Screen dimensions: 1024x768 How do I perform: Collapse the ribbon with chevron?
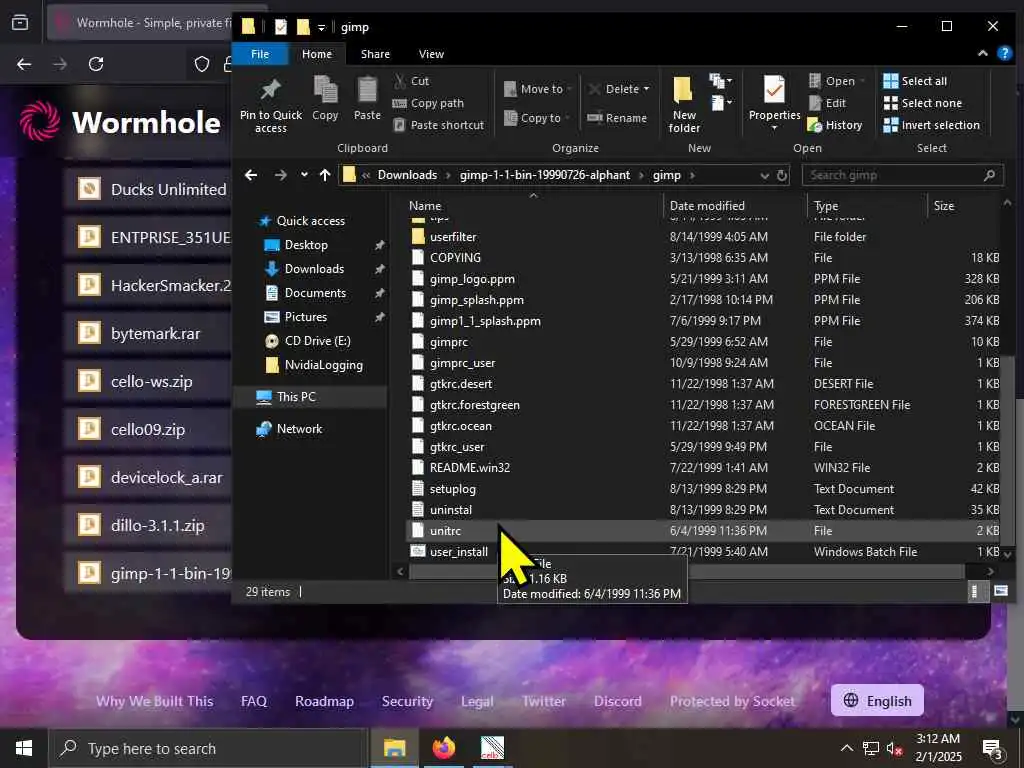pyautogui.click(x=982, y=54)
